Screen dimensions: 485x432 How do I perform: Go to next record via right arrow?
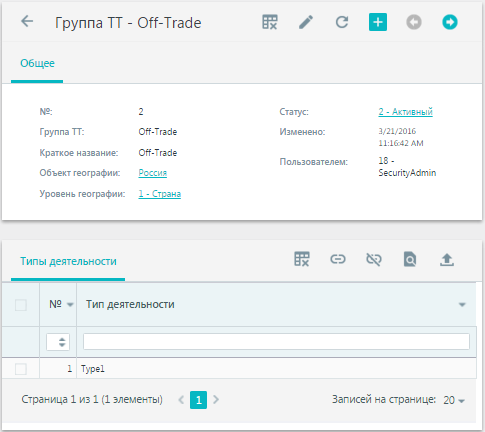(x=450, y=22)
